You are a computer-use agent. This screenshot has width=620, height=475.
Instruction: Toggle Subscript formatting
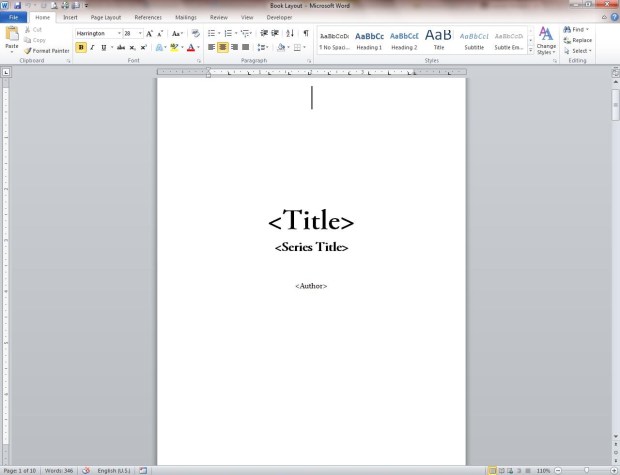point(132,47)
